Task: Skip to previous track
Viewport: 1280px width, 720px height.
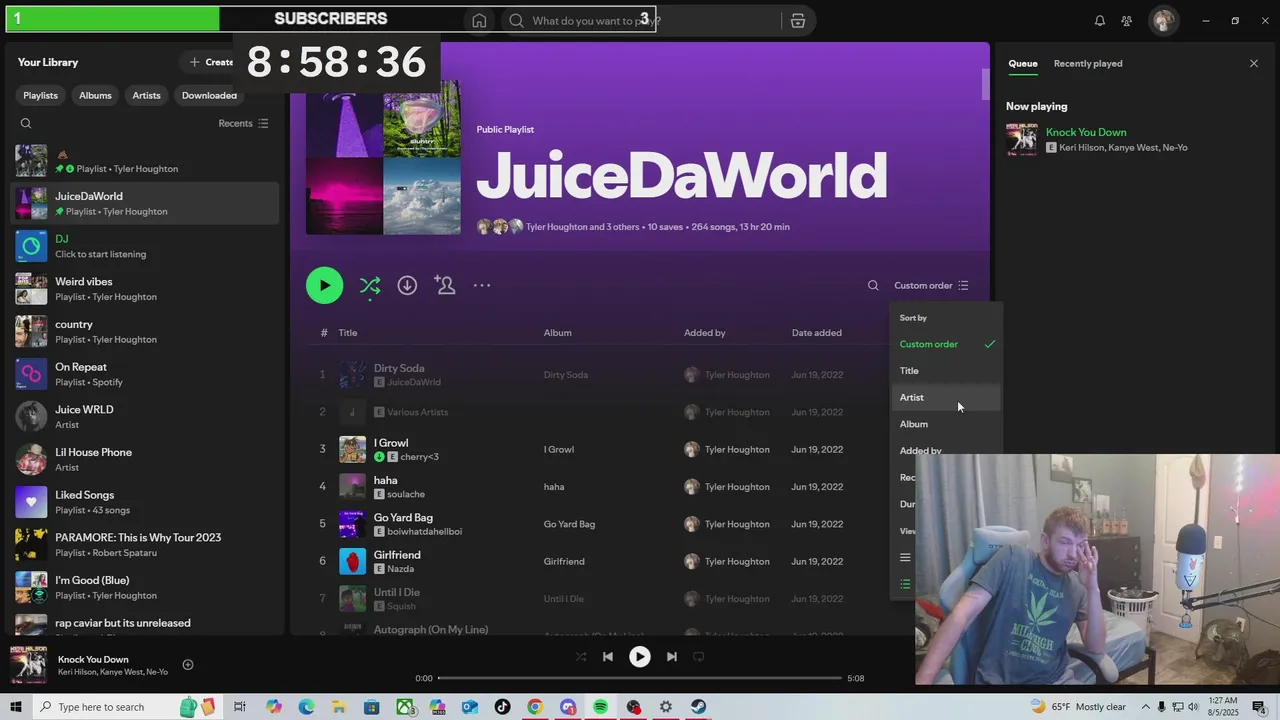Action: click(x=607, y=657)
